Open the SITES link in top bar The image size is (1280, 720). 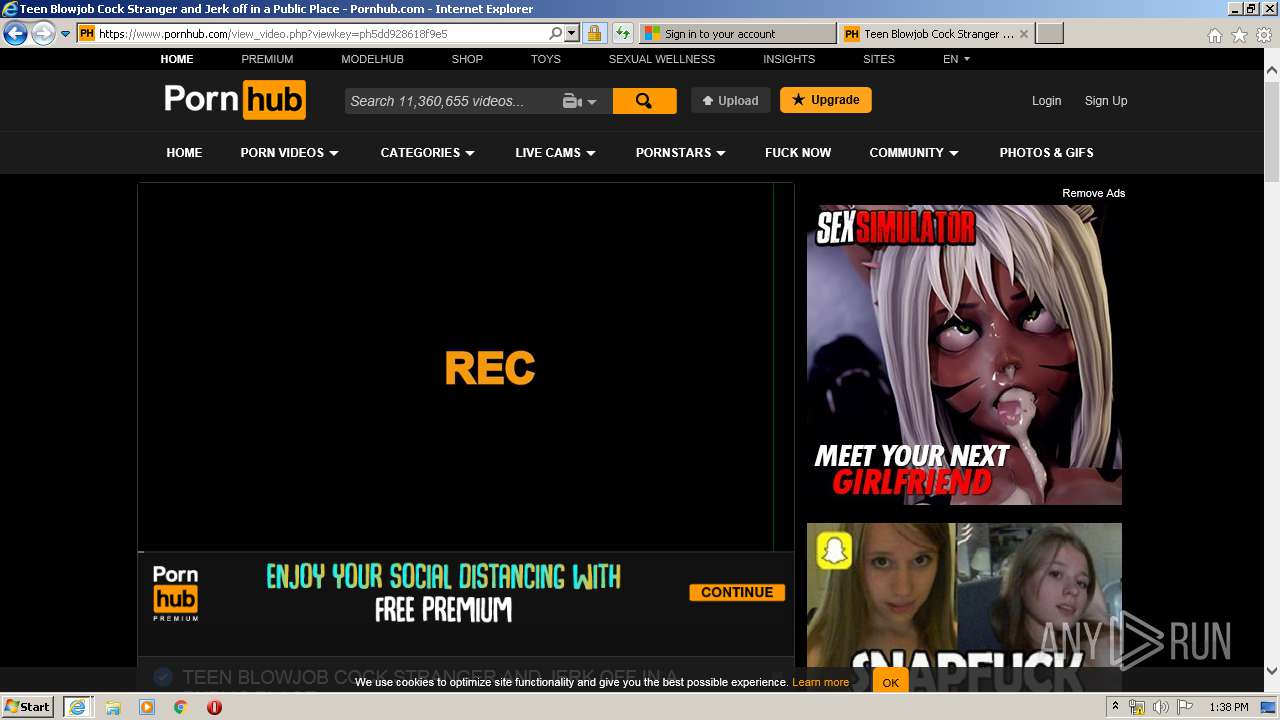(x=879, y=59)
